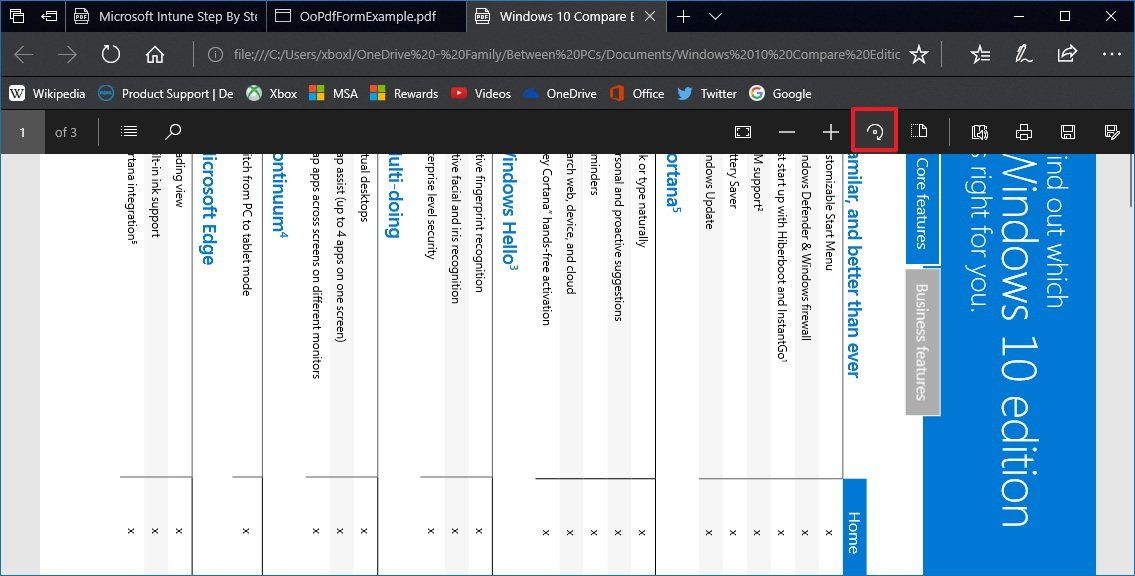Open Product Support Dell favorite
This screenshot has height=576, width=1135.
tap(166, 93)
